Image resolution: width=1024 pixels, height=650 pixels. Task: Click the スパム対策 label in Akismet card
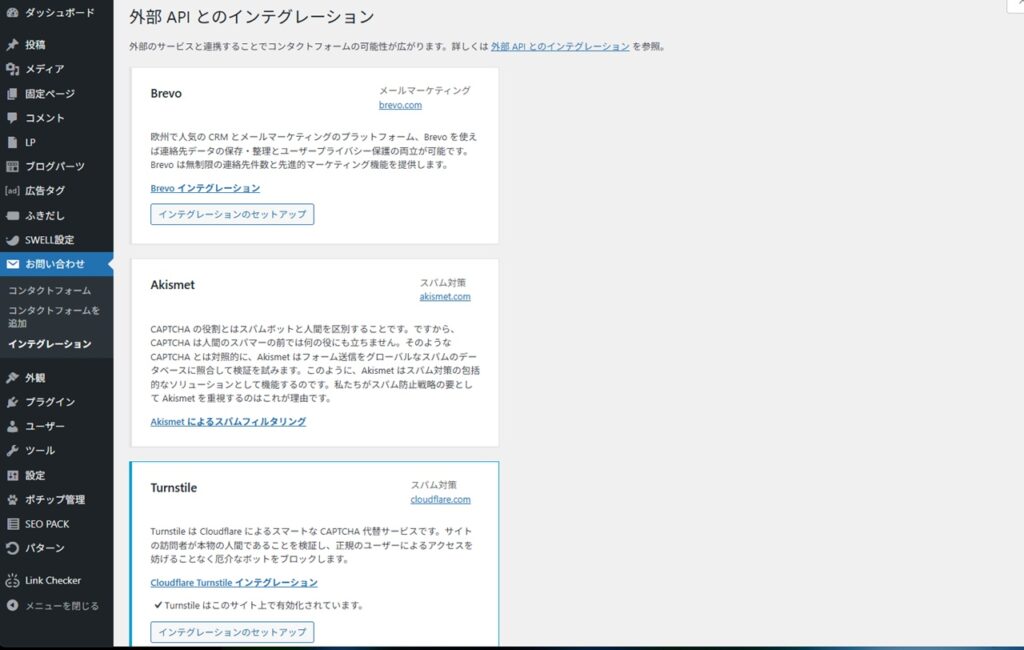pos(443,283)
